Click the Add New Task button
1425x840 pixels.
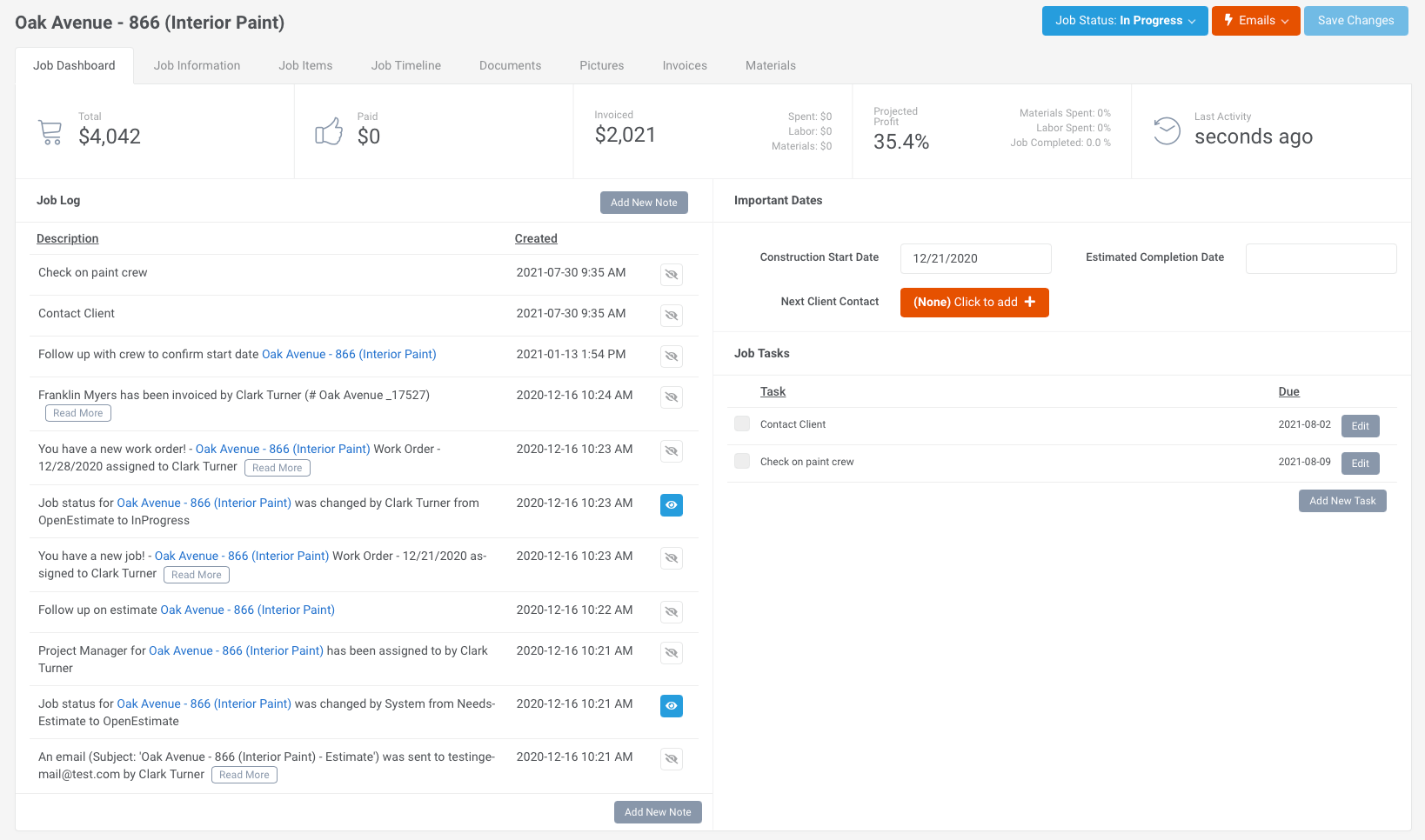click(1341, 501)
